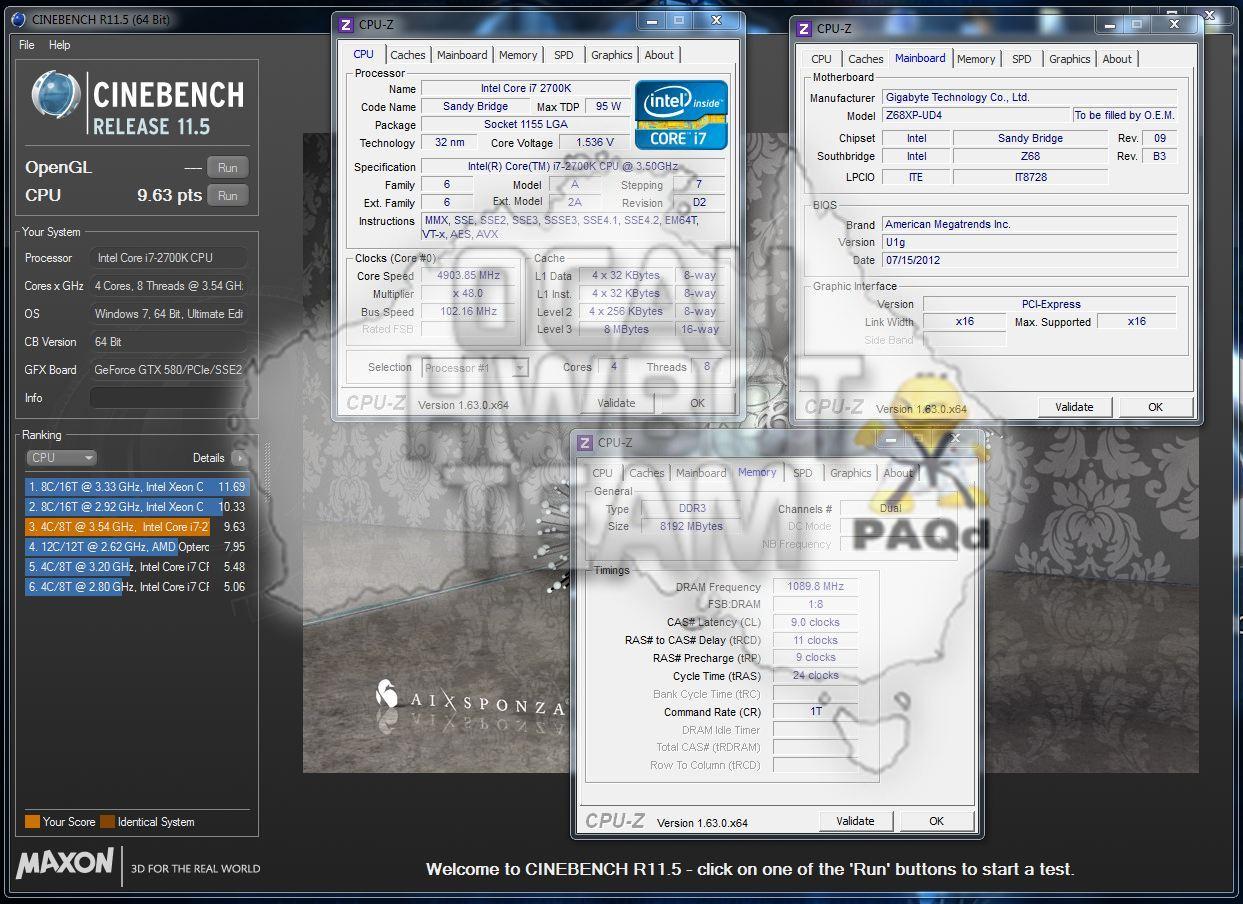Viewport: 1243px width, 904px height.
Task: Click OK in CPU-Z Mainboard window
Action: click(1155, 407)
